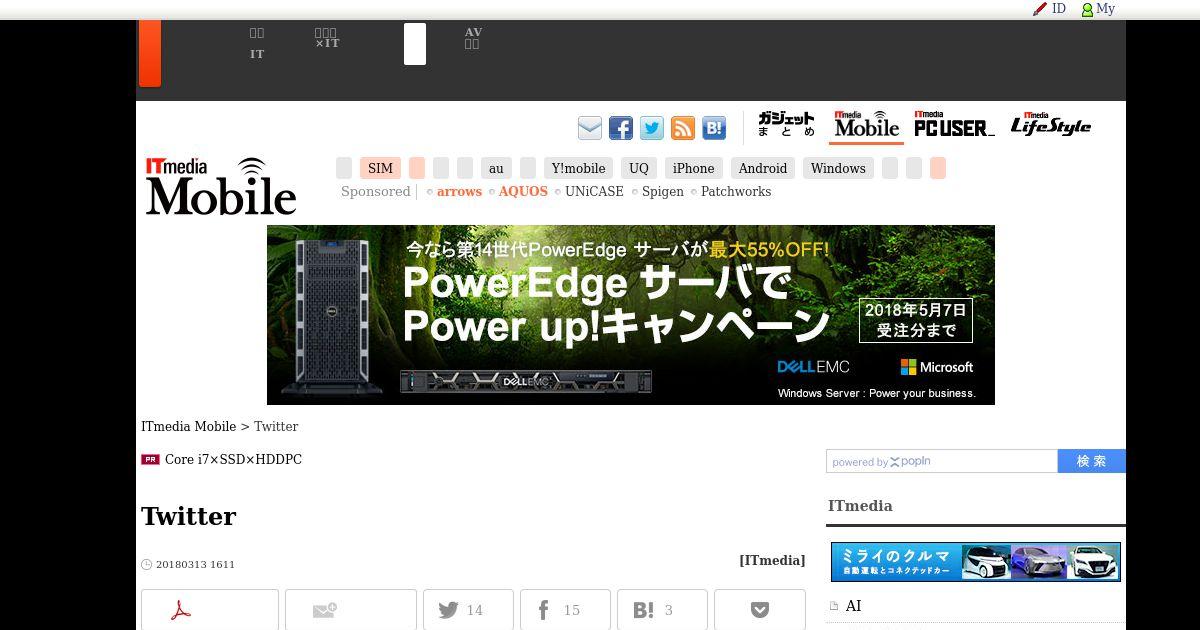Select the UQ category tag

[x=639, y=168]
